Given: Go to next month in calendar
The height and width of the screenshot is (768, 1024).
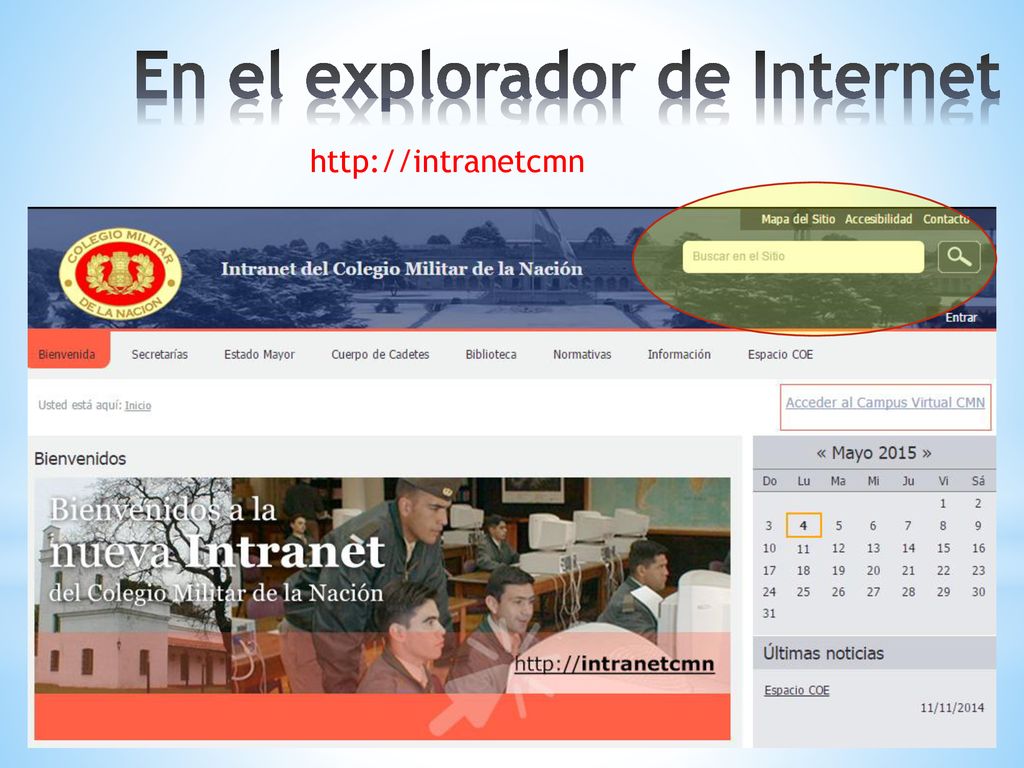Looking at the screenshot, I should click(x=926, y=453).
